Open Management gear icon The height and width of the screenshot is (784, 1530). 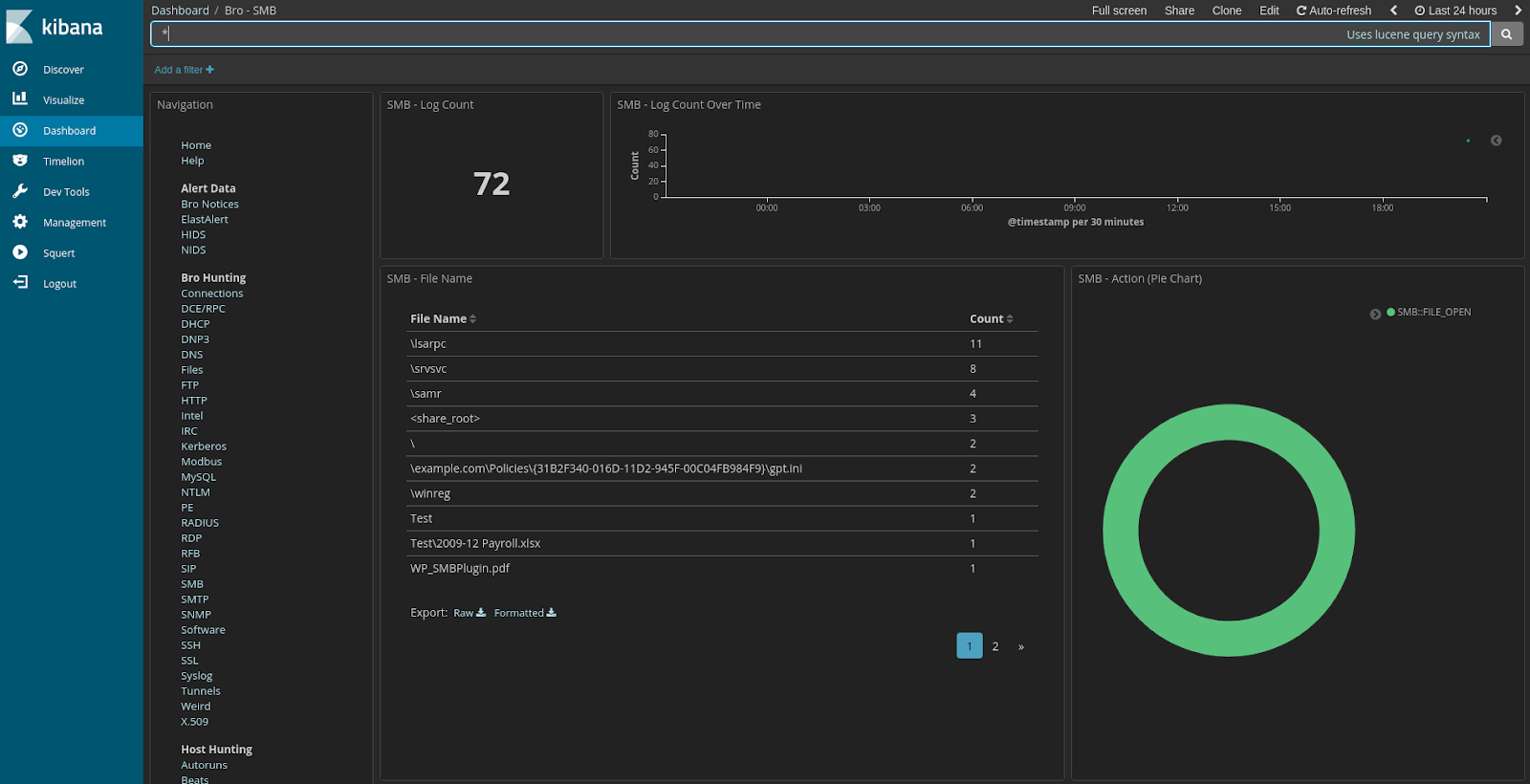click(20, 222)
